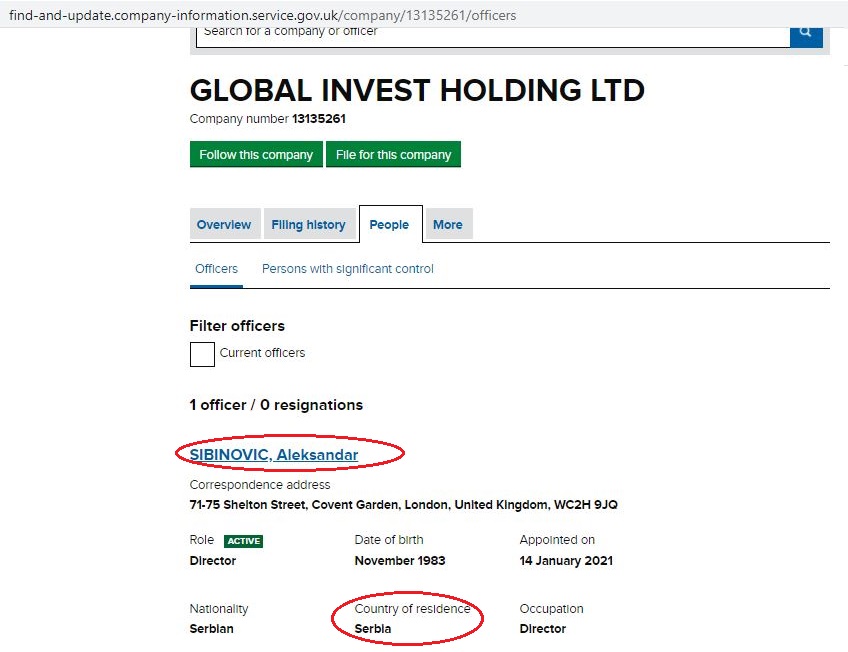
Task: Open the More tab
Action: tap(448, 224)
